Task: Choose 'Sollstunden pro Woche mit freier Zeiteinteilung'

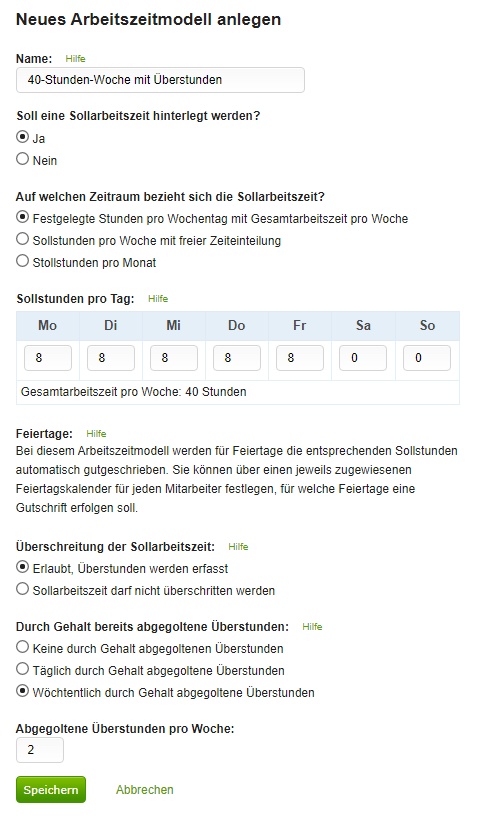Action: coord(23,239)
